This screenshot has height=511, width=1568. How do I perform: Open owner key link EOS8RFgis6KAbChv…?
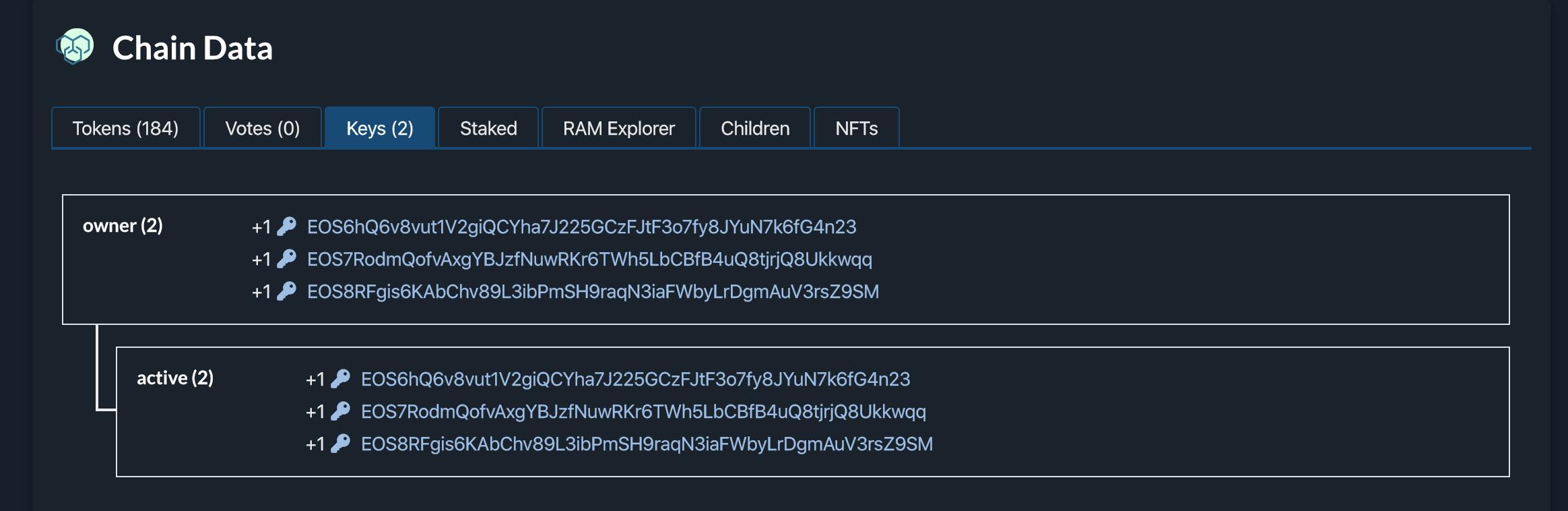click(593, 291)
